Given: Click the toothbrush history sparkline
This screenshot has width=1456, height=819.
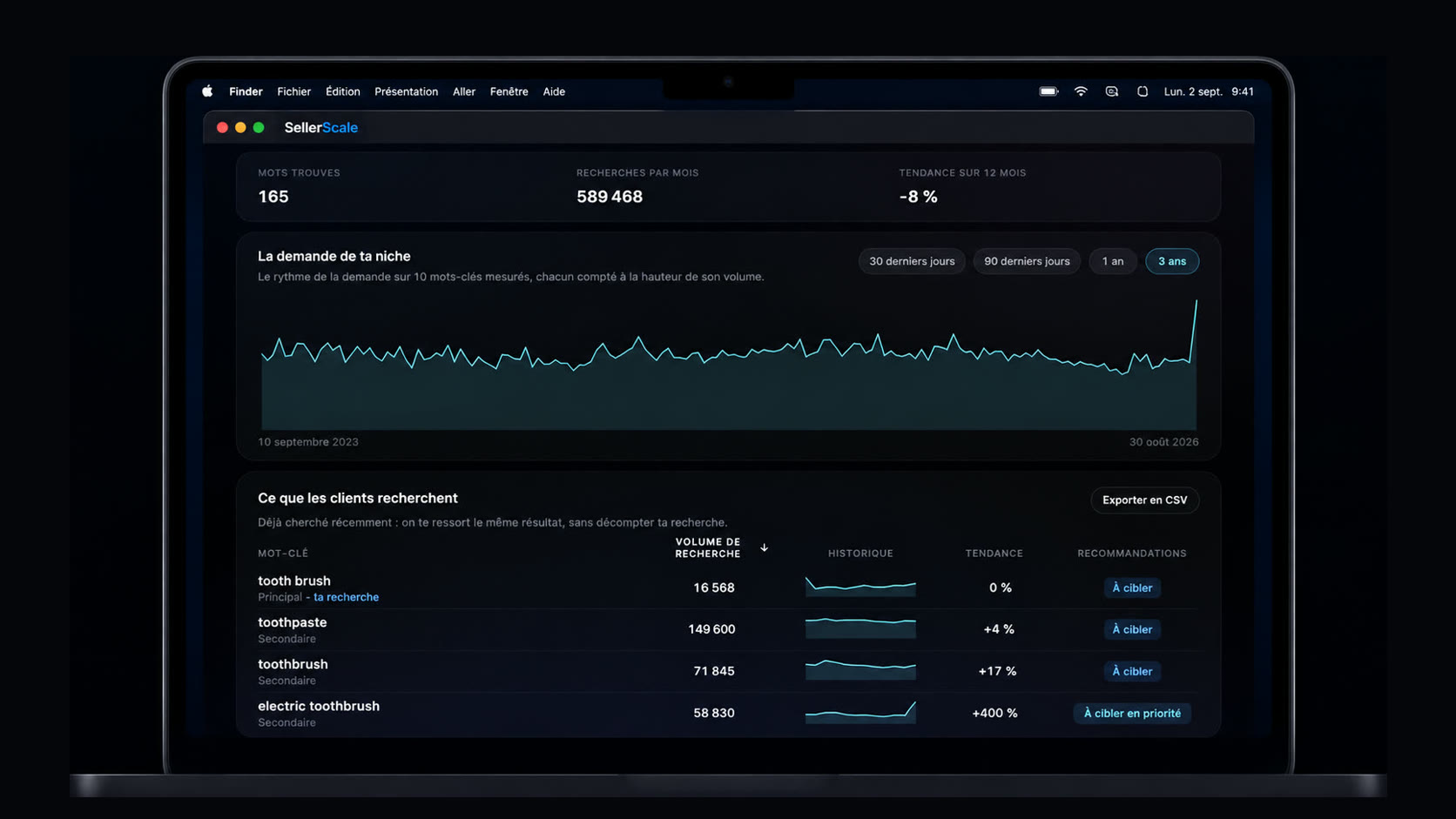Looking at the screenshot, I should 860,670.
